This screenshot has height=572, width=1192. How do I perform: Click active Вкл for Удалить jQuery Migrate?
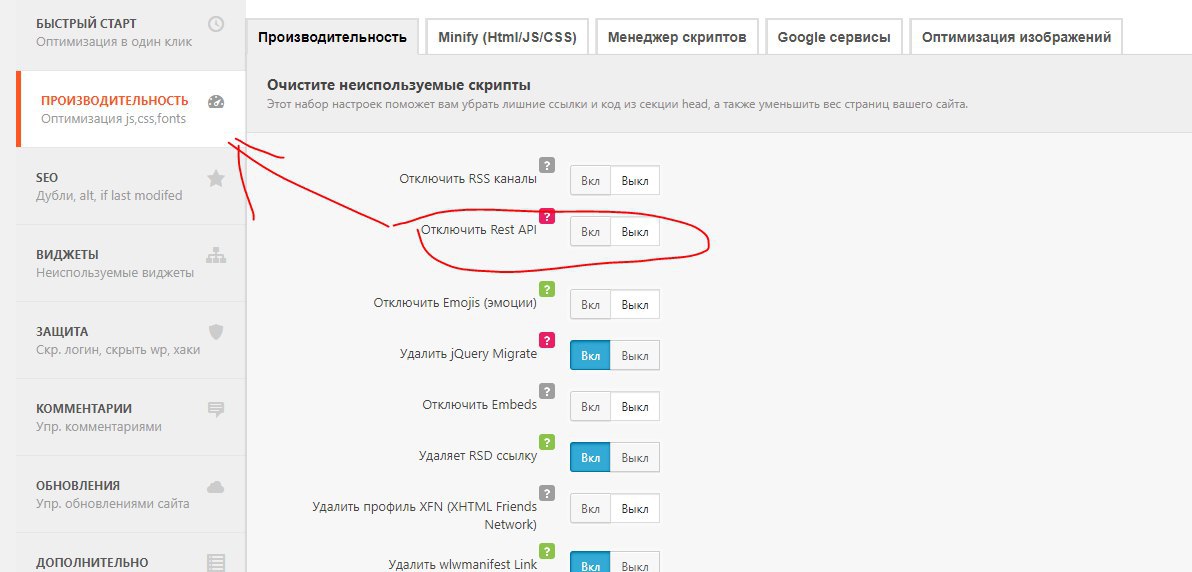click(x=590, y=355)
